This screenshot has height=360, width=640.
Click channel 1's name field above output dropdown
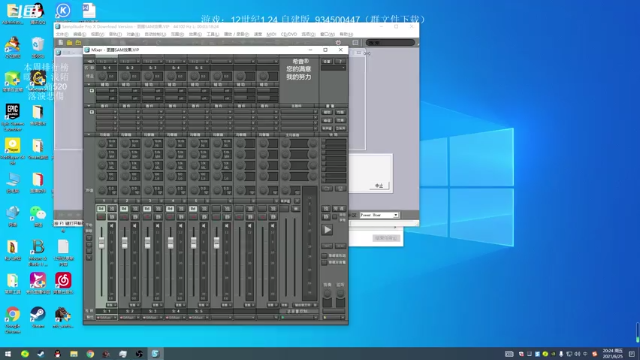107,311
